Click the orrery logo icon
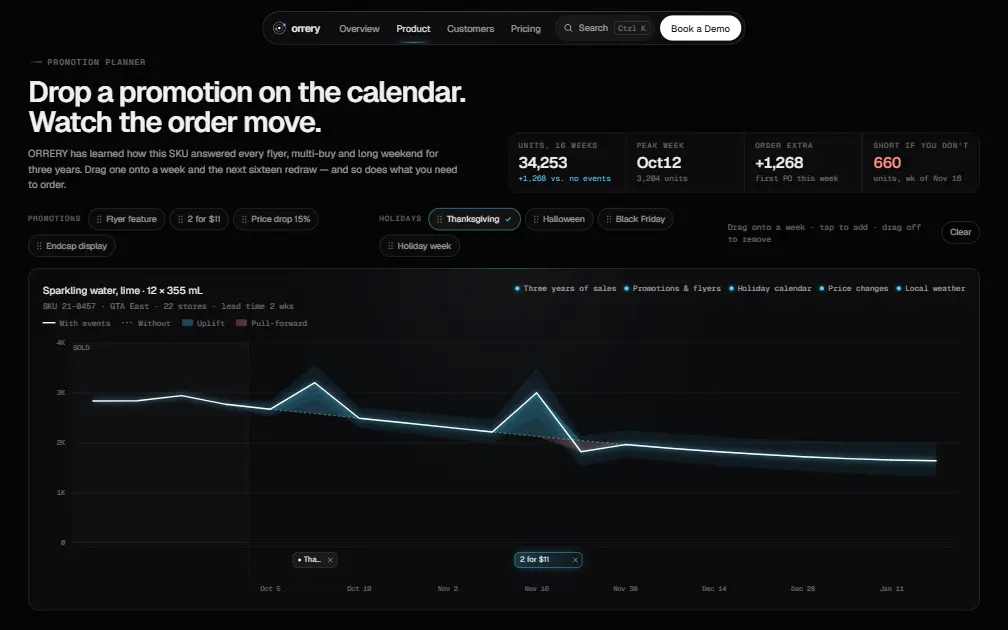This screenshot has height=630, width=1008. pyautogui.click(x=279, y=28)
